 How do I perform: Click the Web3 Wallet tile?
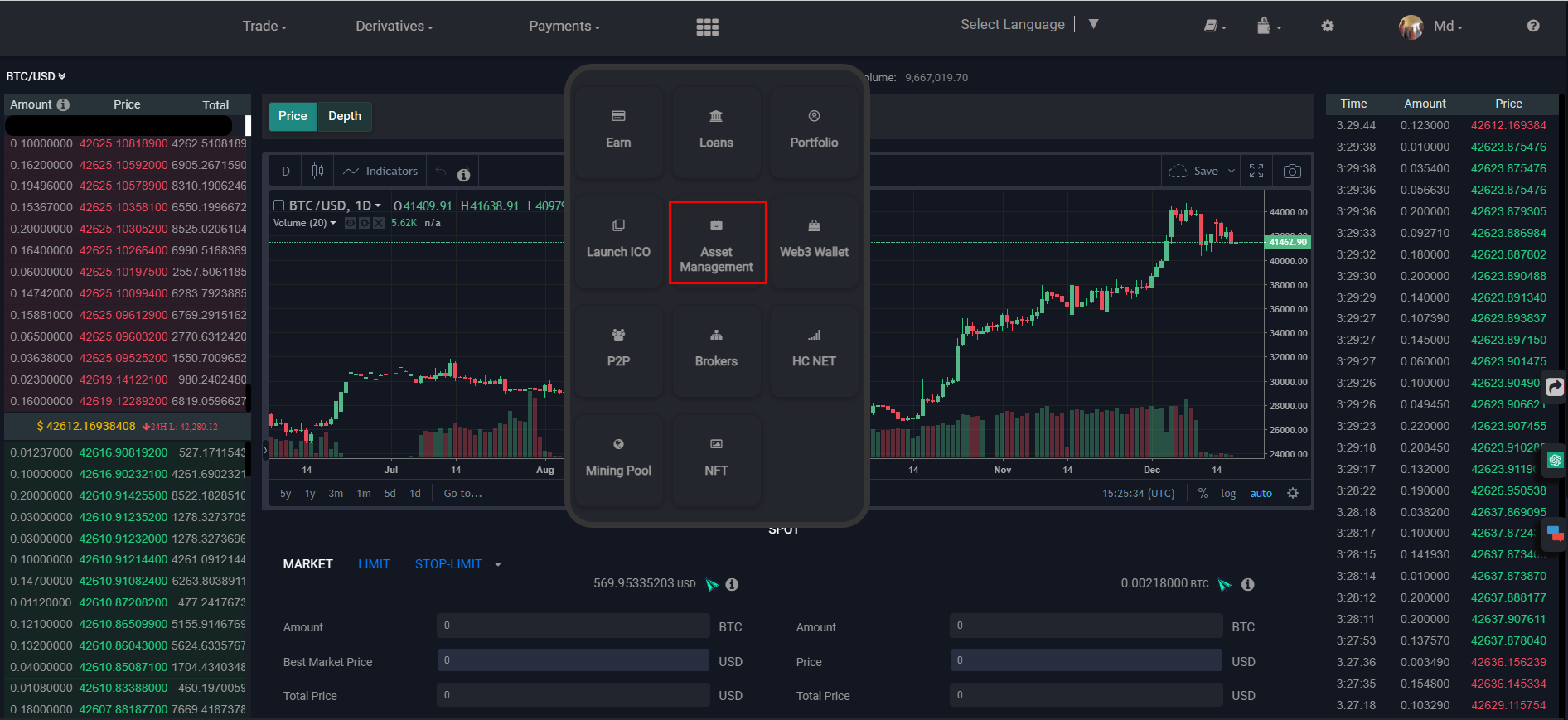tap(814, 241)
